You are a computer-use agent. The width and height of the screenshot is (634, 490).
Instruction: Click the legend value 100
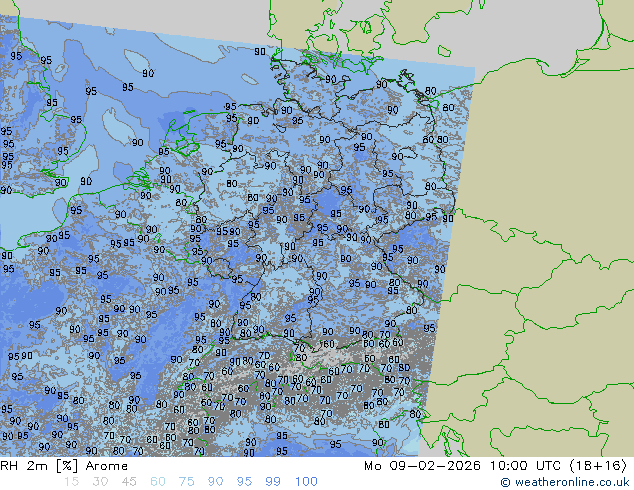tap(306, 482)
